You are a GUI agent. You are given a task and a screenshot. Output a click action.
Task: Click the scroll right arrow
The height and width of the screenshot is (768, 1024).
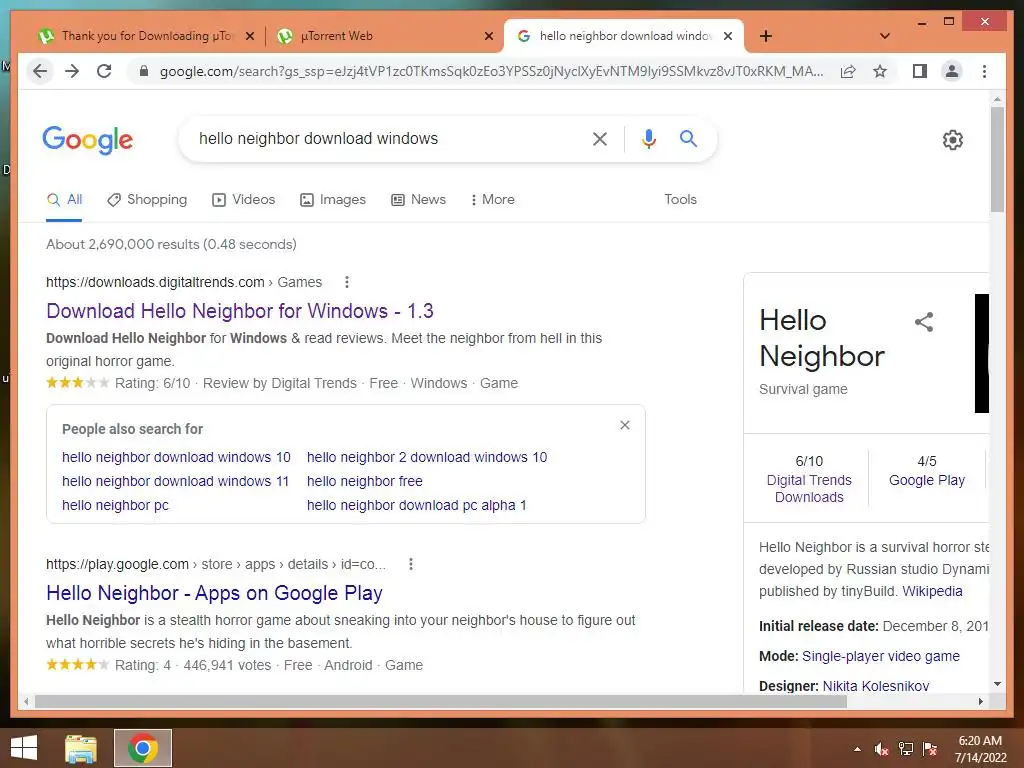980,701
